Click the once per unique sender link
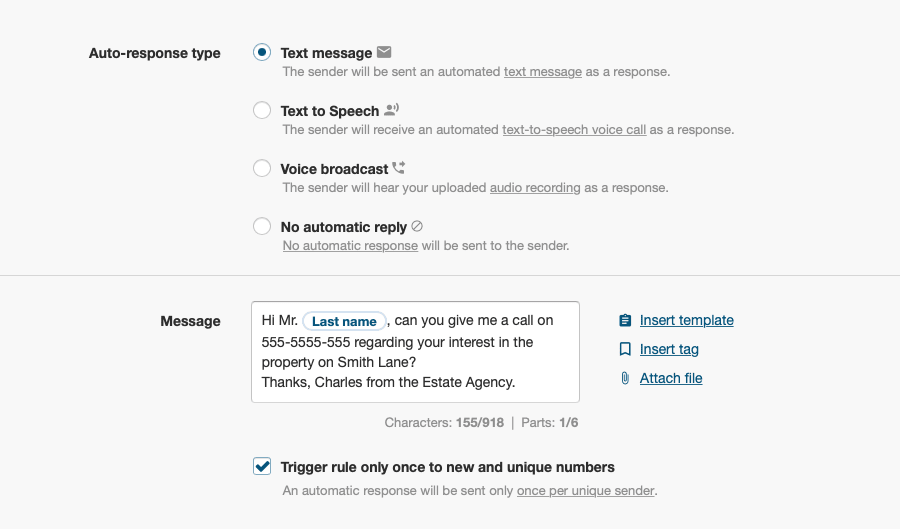Screen dimensions: 900x529 click(585, 491)
